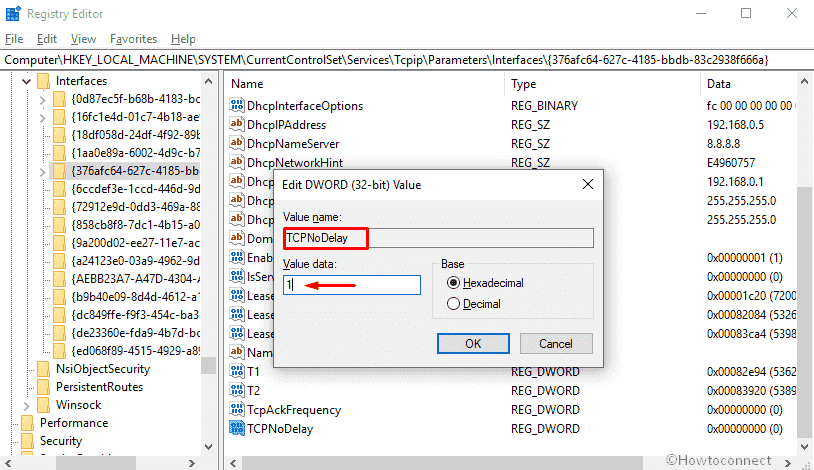This screenshot has width=814, height=470.
Task: Select the Hexadecimal base radio button
Action: click(x=454, y=283)
